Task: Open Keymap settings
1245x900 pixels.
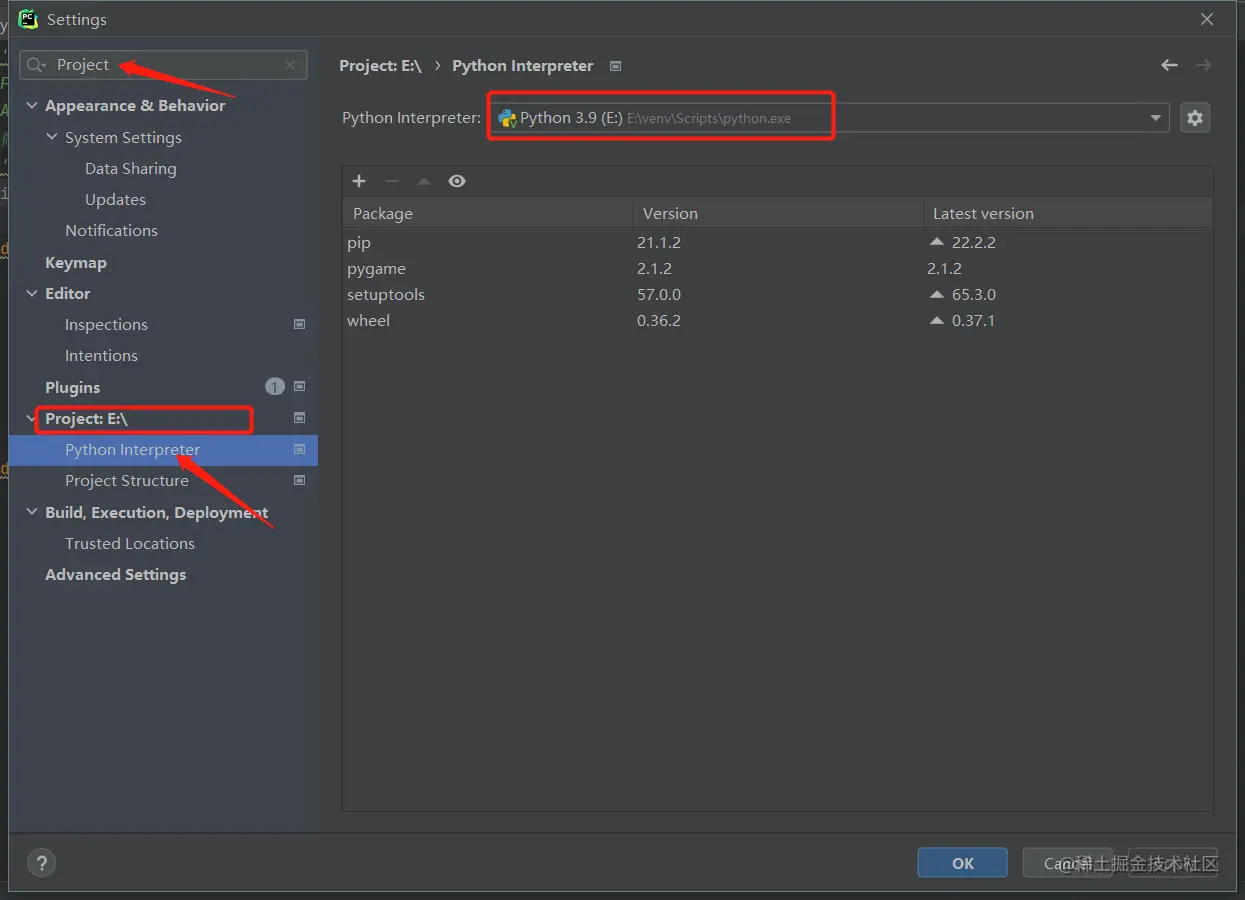Action: pyautogui.click(x=76, y=262)
